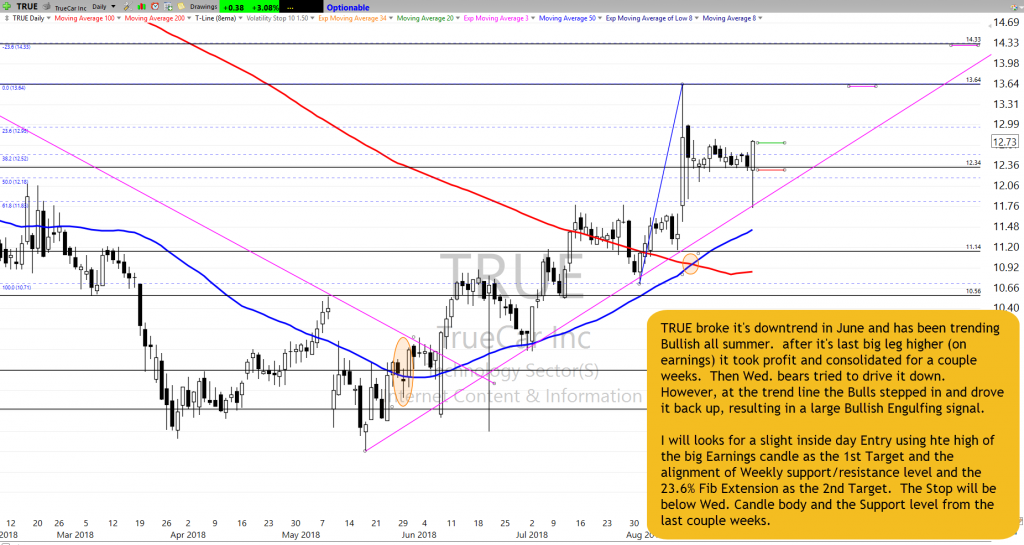Click the green plus add-symbol icon

coord(7,7)
